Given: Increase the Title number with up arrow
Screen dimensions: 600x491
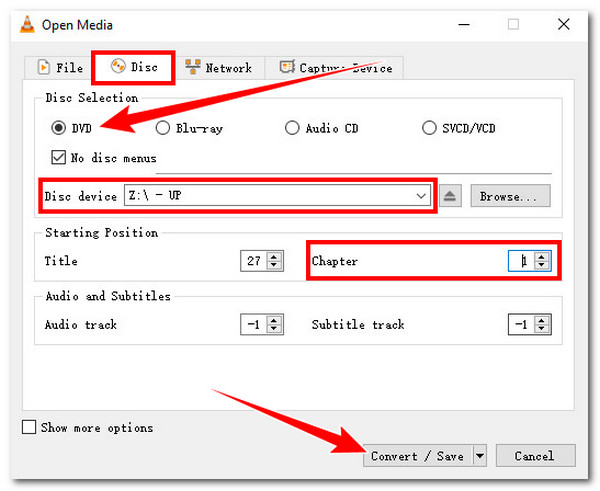Looking at the screenshot, I should (274, 257).
